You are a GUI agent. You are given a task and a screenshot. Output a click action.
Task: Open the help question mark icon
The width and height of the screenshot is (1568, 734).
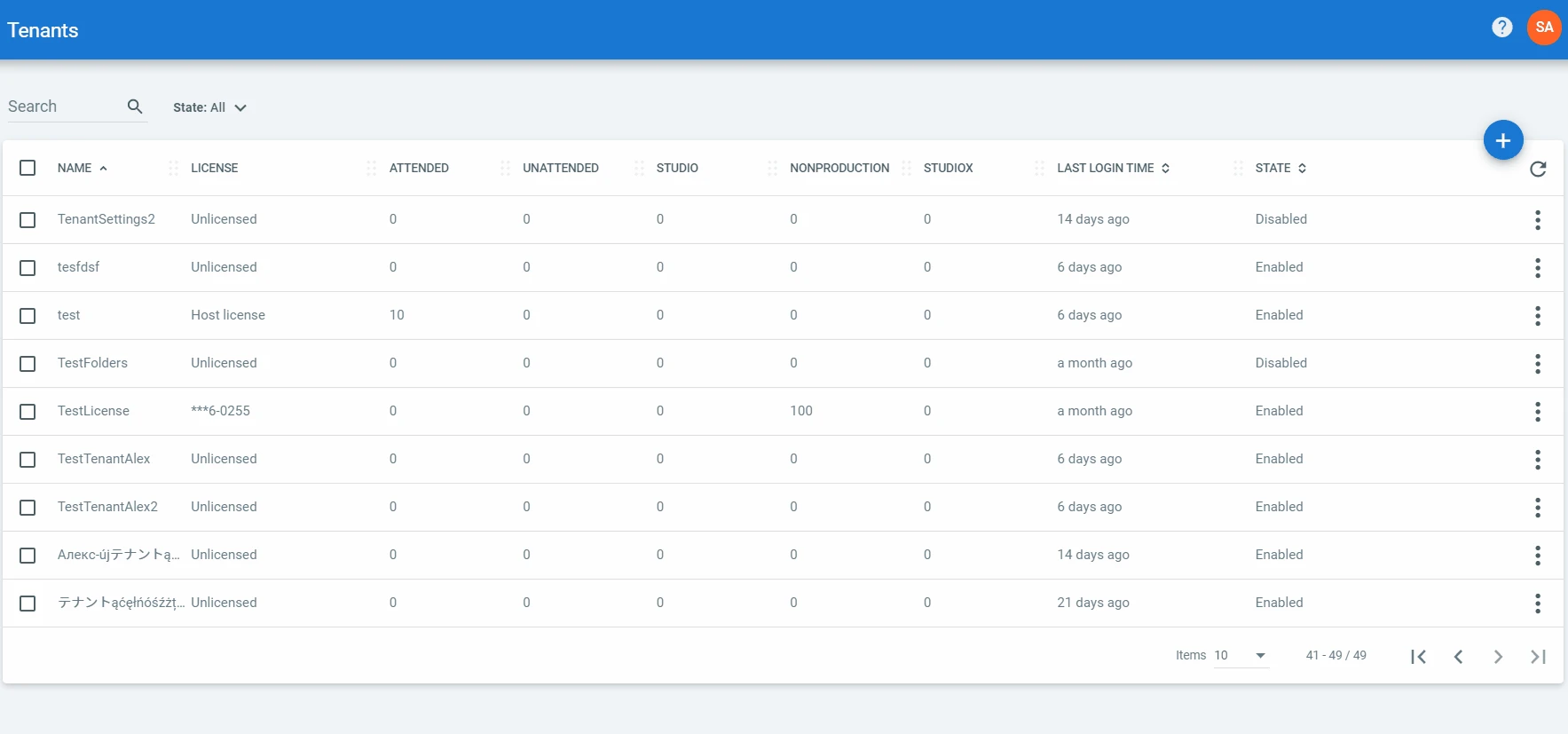pyautogui.click(x=1501, y=28)
